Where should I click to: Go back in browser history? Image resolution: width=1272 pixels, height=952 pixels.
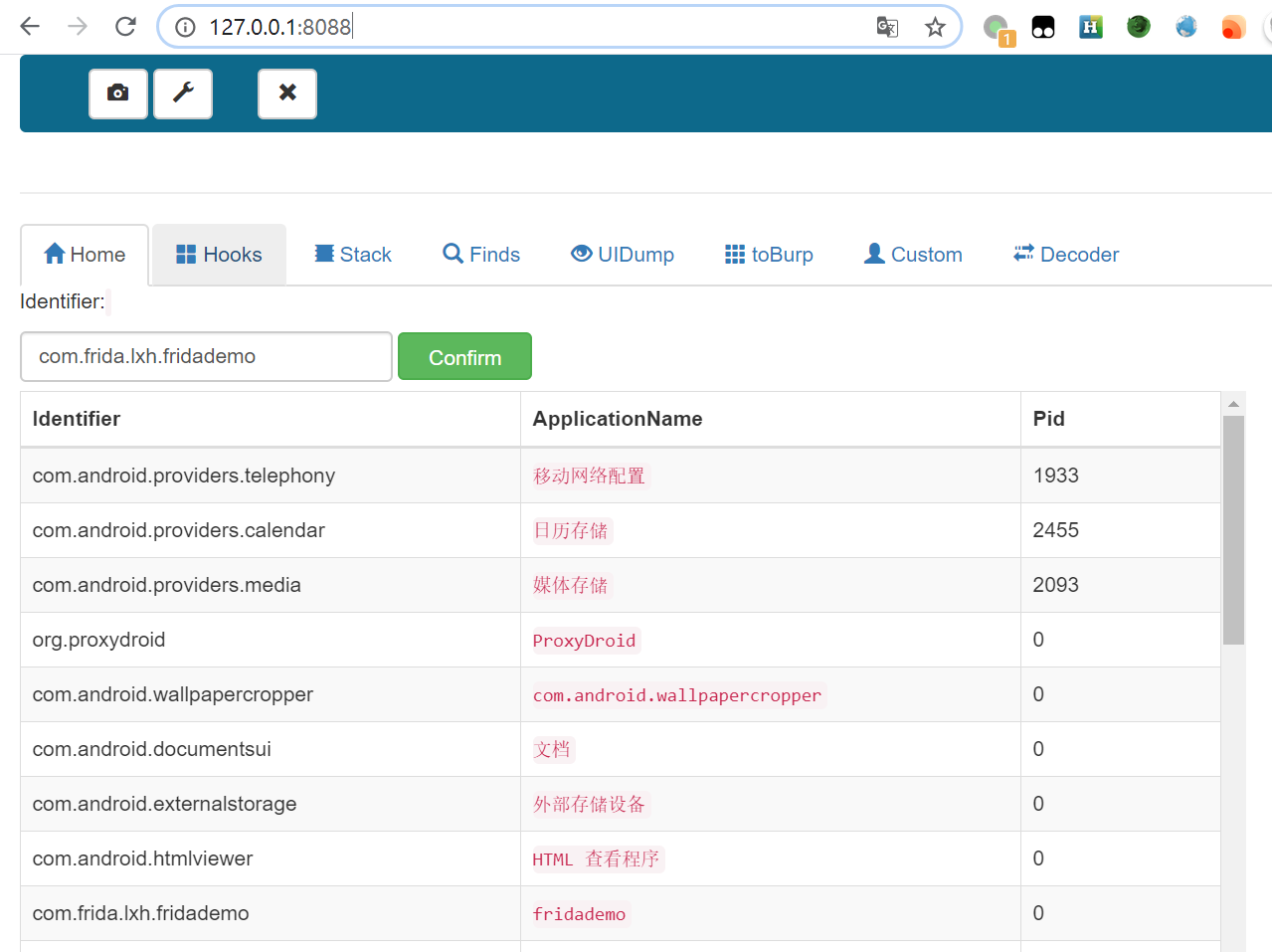(x=30, y=27)
